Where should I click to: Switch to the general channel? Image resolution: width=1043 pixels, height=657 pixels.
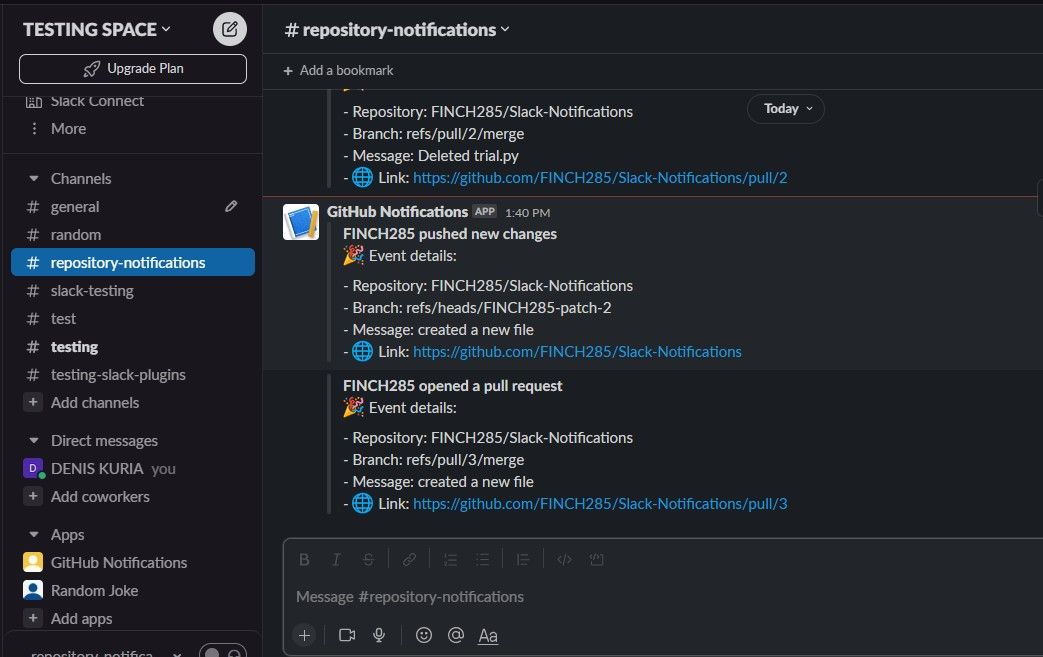tap(77, 206)
